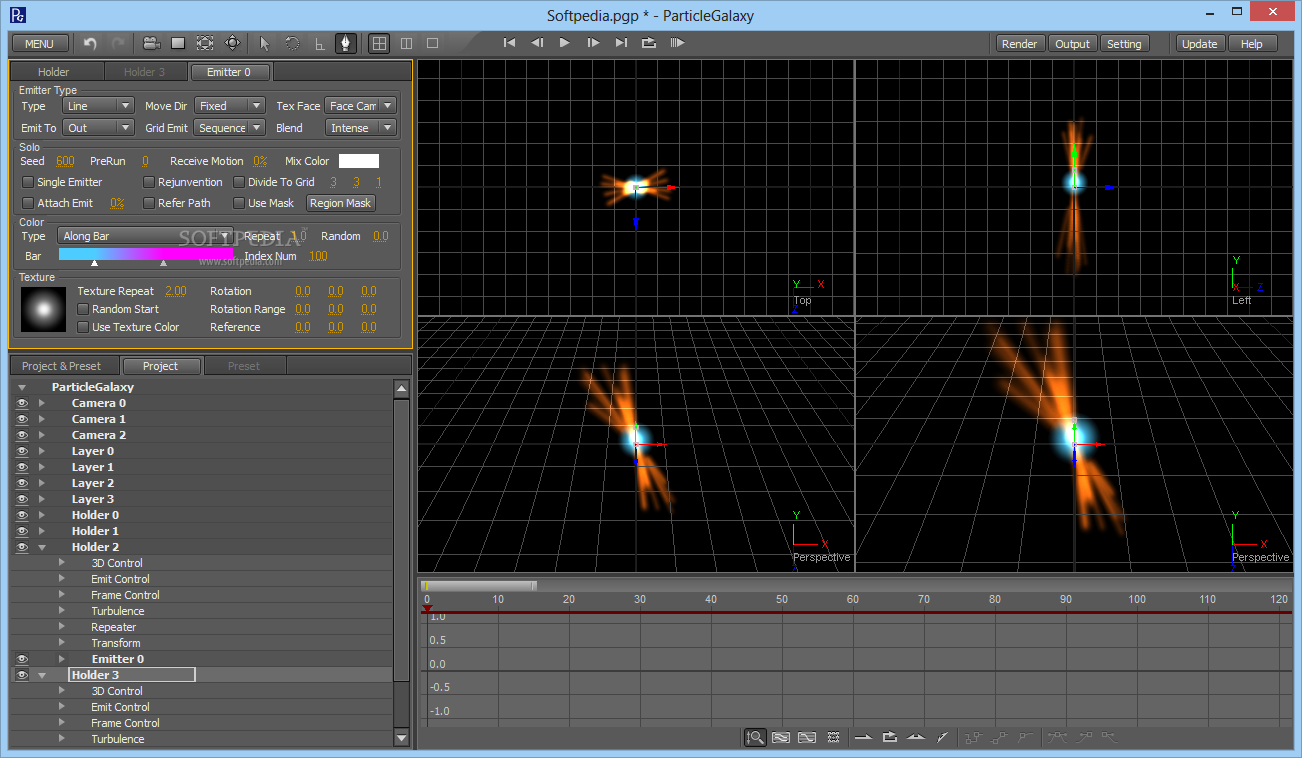Expand the Holder 0 tree node

tap(42, 515)
